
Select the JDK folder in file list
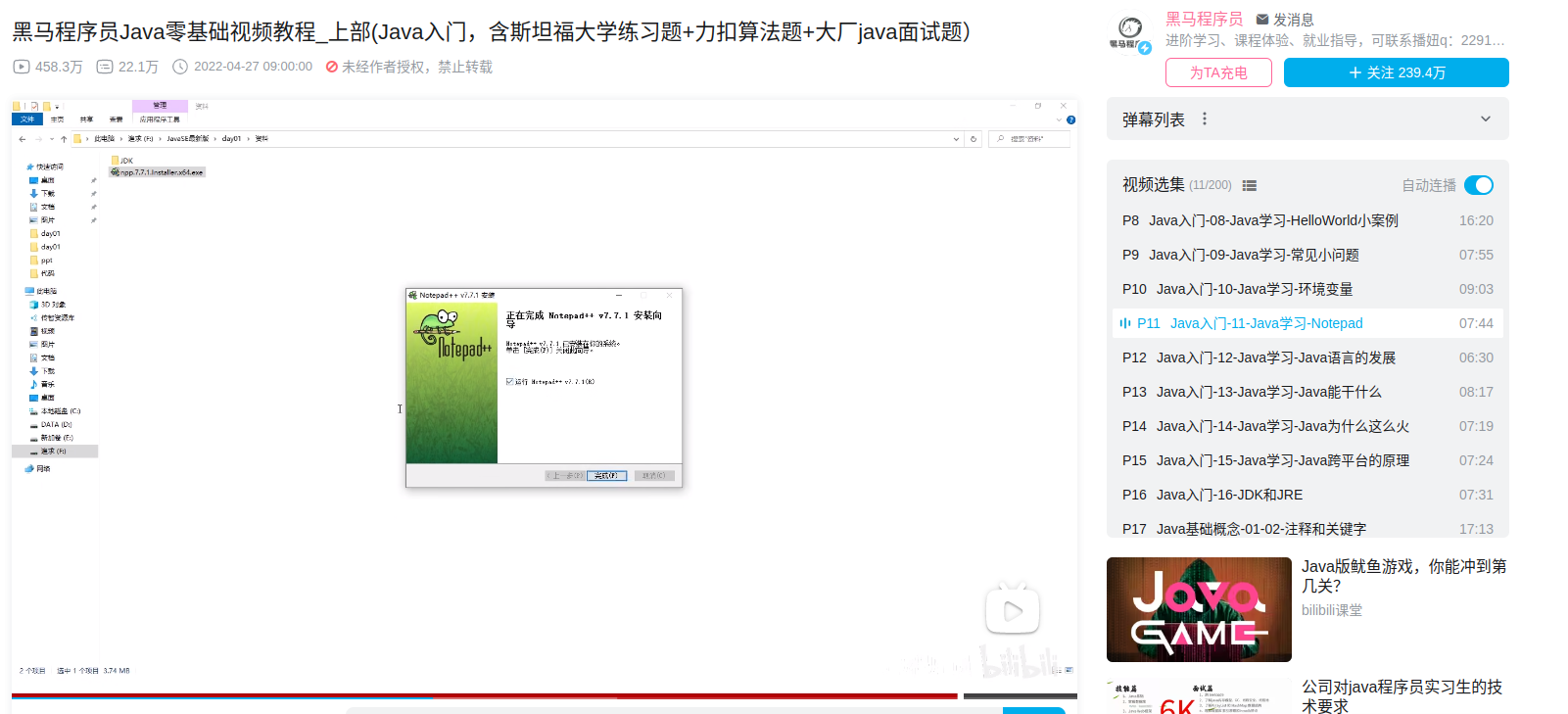(x=122, y=161)
